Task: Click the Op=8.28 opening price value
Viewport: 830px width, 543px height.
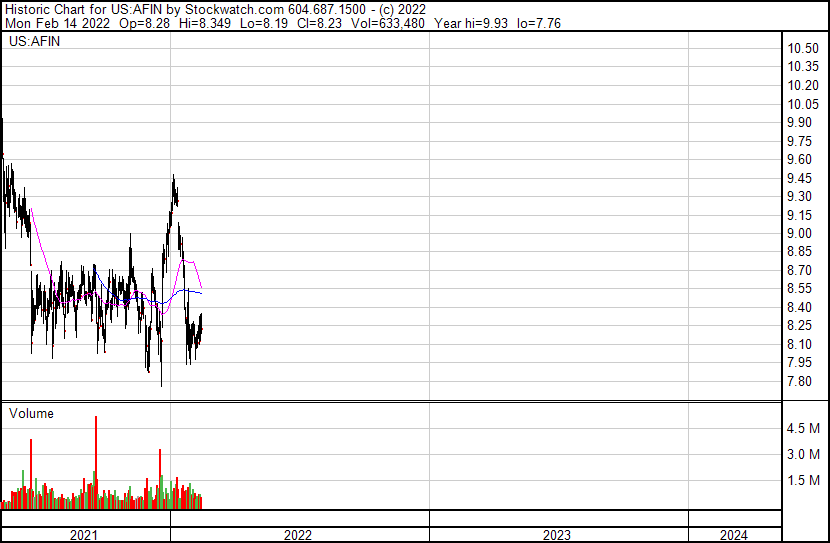Action: coord(145,23)
